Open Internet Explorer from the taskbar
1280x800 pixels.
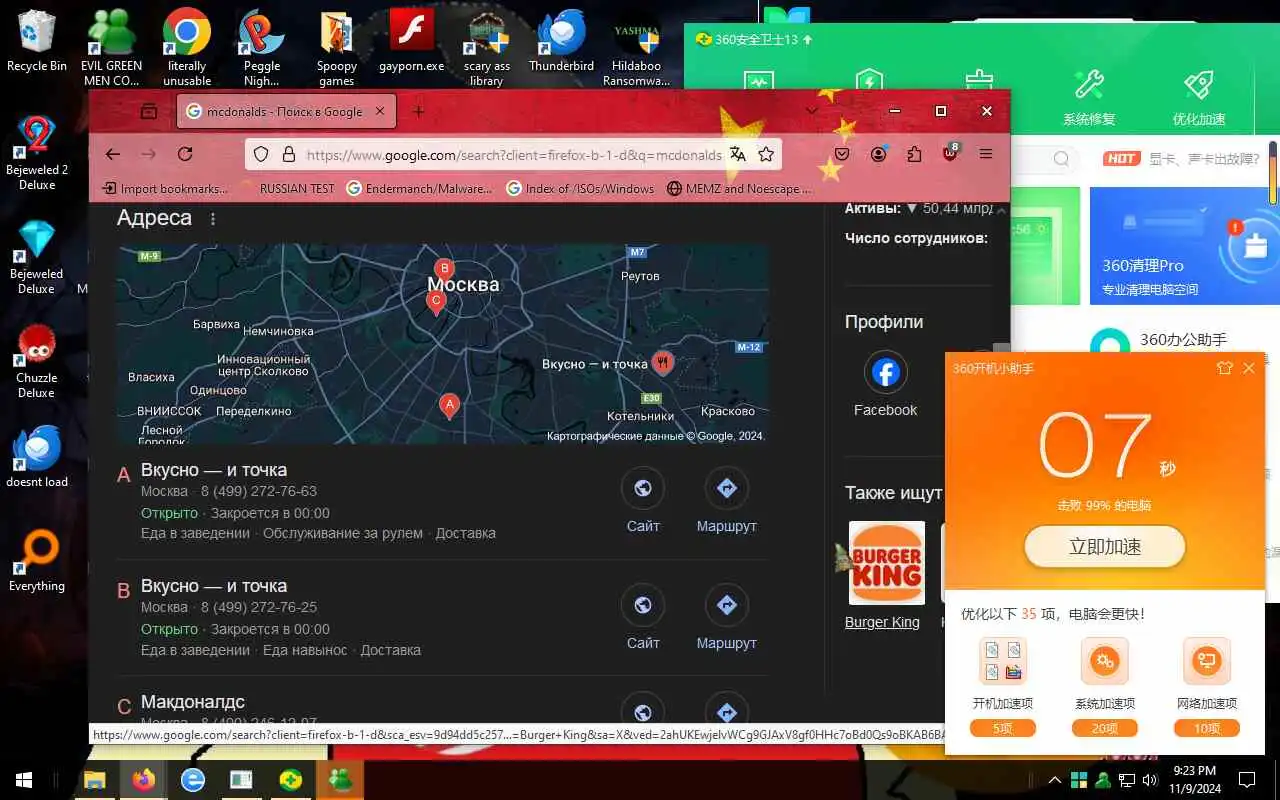(x=192, y=780)
